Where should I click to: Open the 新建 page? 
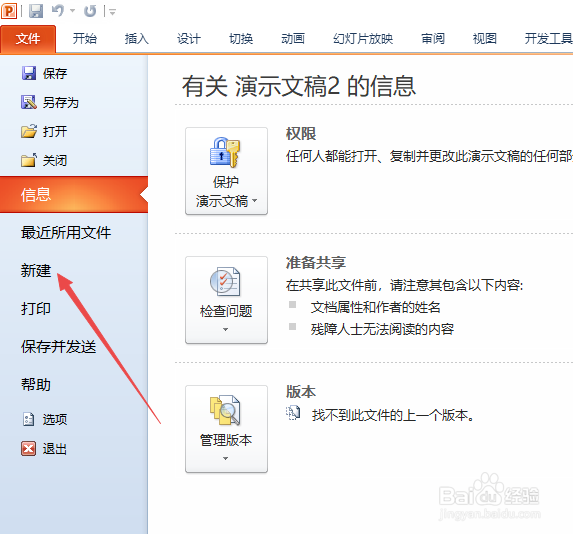pos(36,270)
